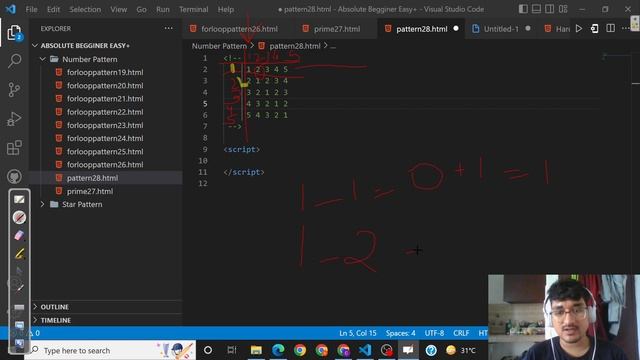Viewport: 640px width, 360px height.
Task: Open Task View on taskbar
Action: click(x=232, y=350)
